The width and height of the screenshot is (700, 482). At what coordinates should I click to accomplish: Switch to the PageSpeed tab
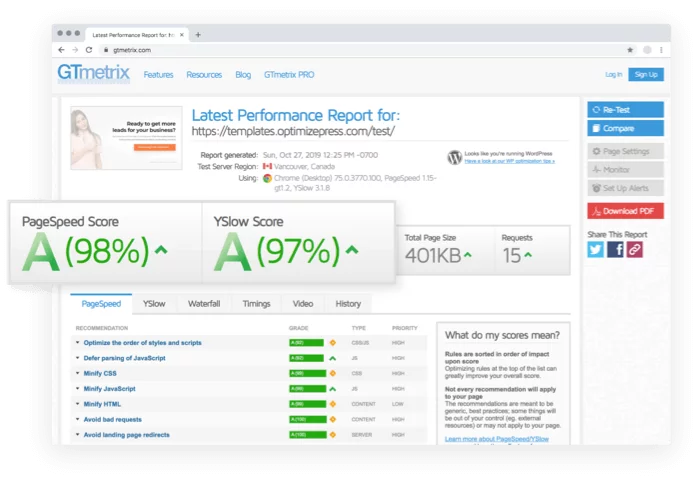101,304
